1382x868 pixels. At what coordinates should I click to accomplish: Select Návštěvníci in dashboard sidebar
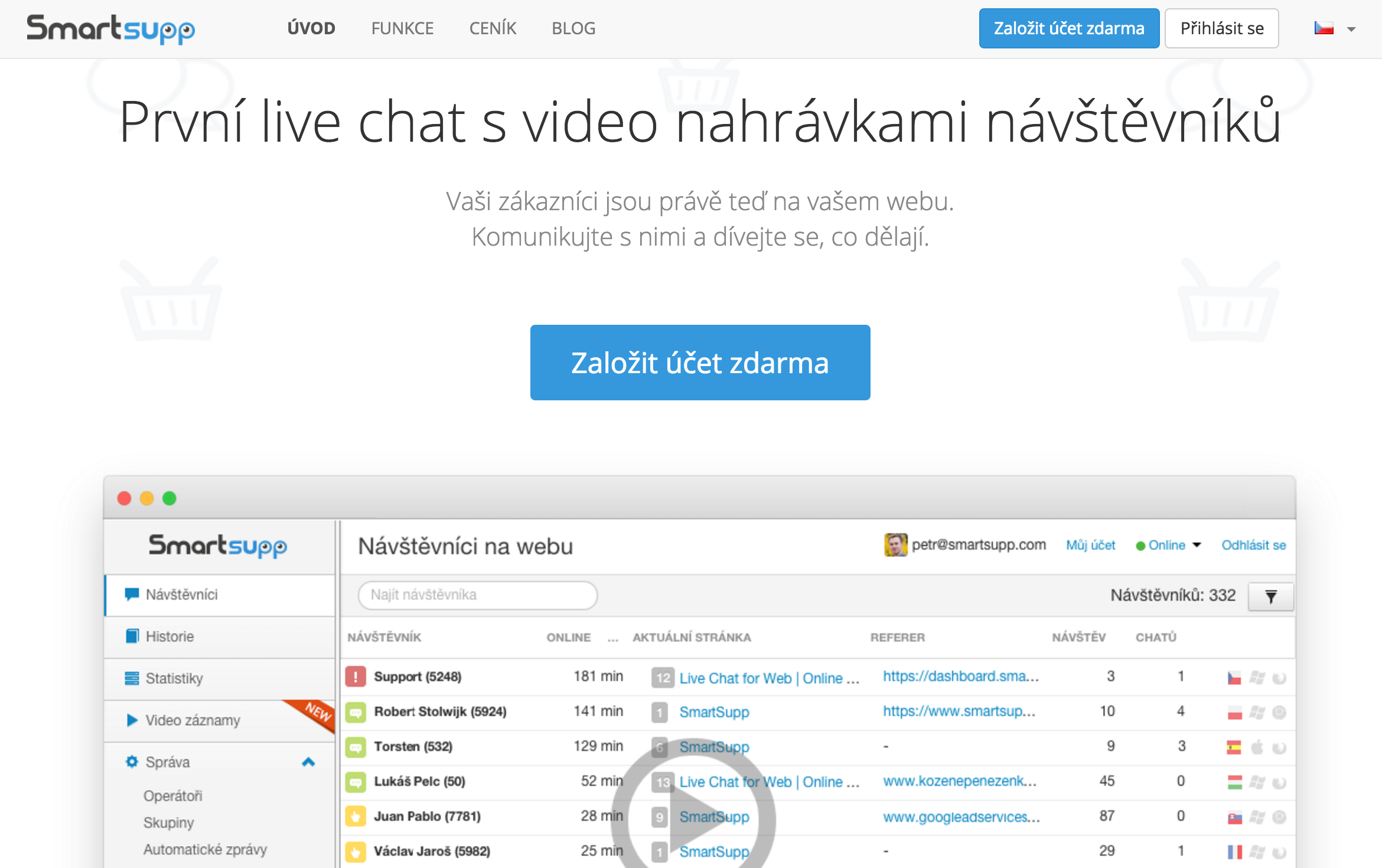click(x=220, y=595)
